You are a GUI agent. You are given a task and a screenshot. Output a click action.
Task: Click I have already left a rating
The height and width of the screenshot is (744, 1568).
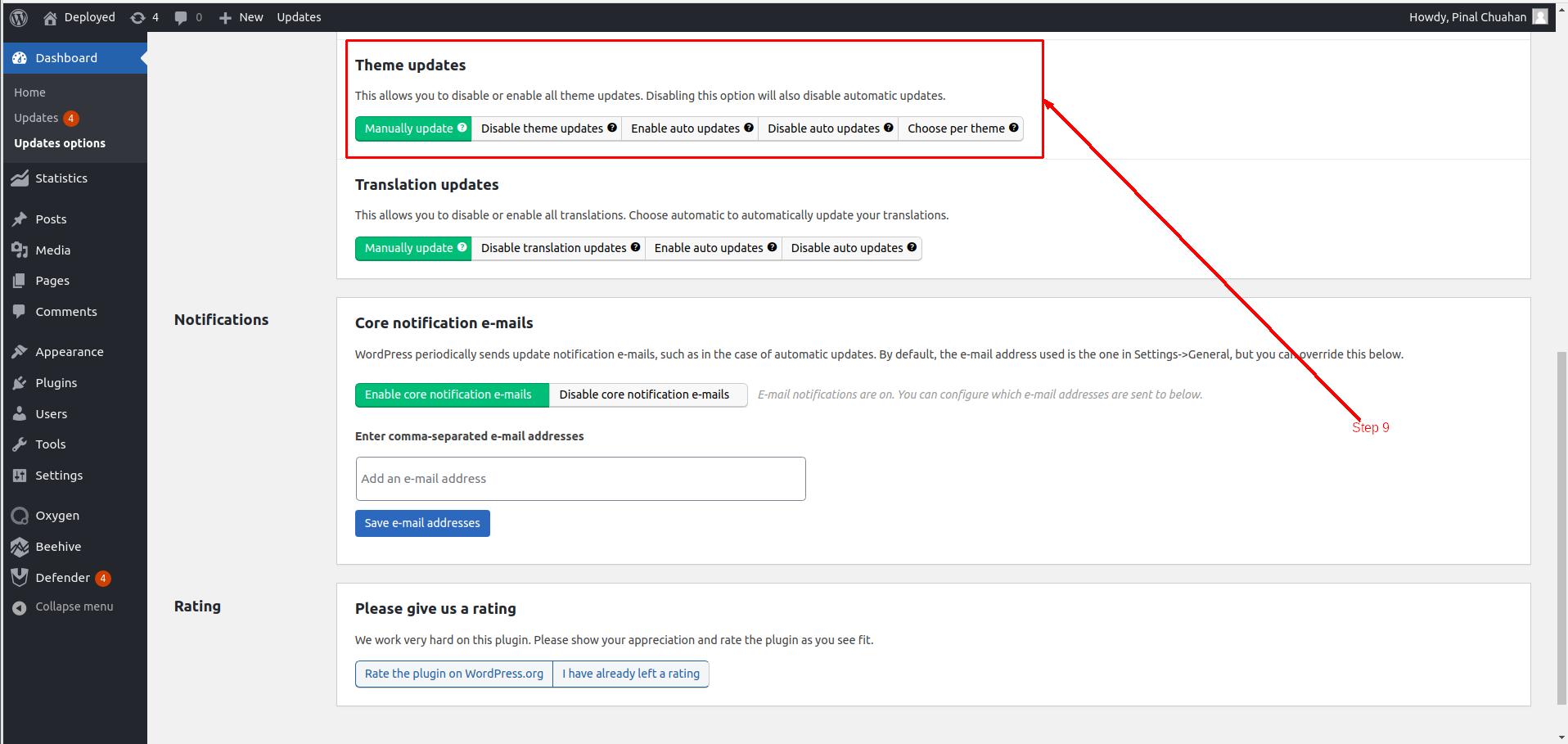[631, 674]
